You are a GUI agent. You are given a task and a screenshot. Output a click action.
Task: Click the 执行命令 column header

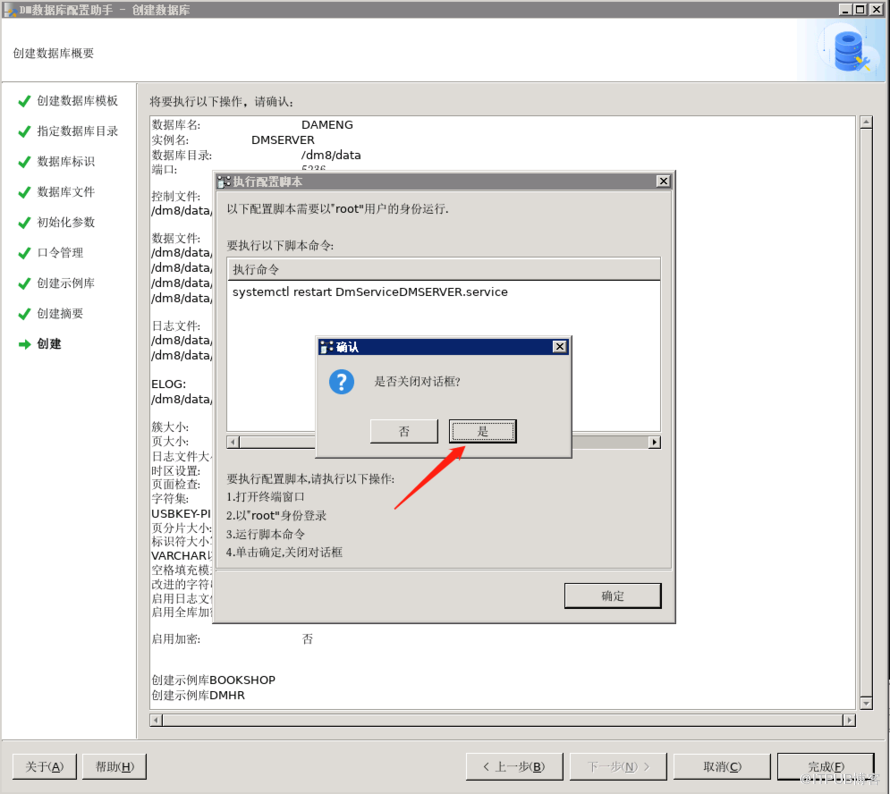pyautogui.click(x=443, y=270)
